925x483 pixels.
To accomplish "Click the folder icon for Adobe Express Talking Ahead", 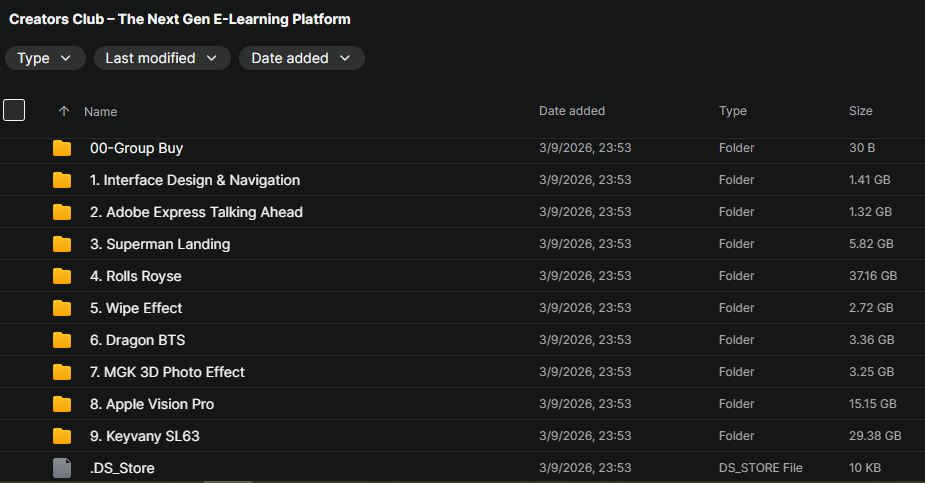I will point(62,212).
